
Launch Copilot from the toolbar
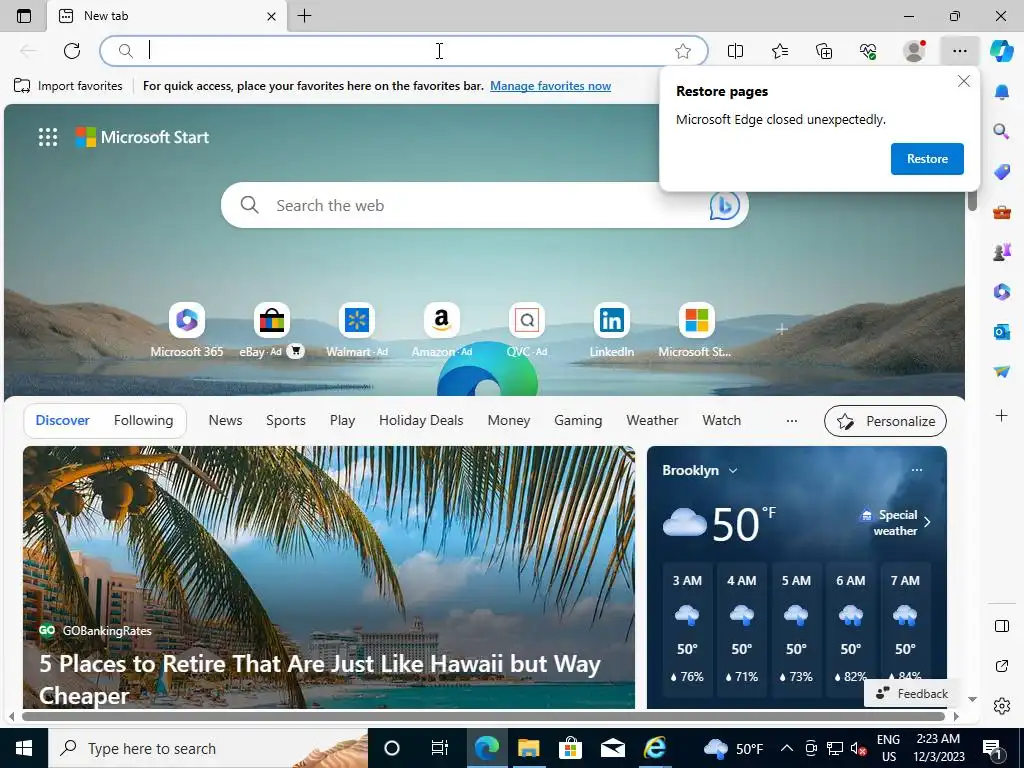coord(1001,51)
